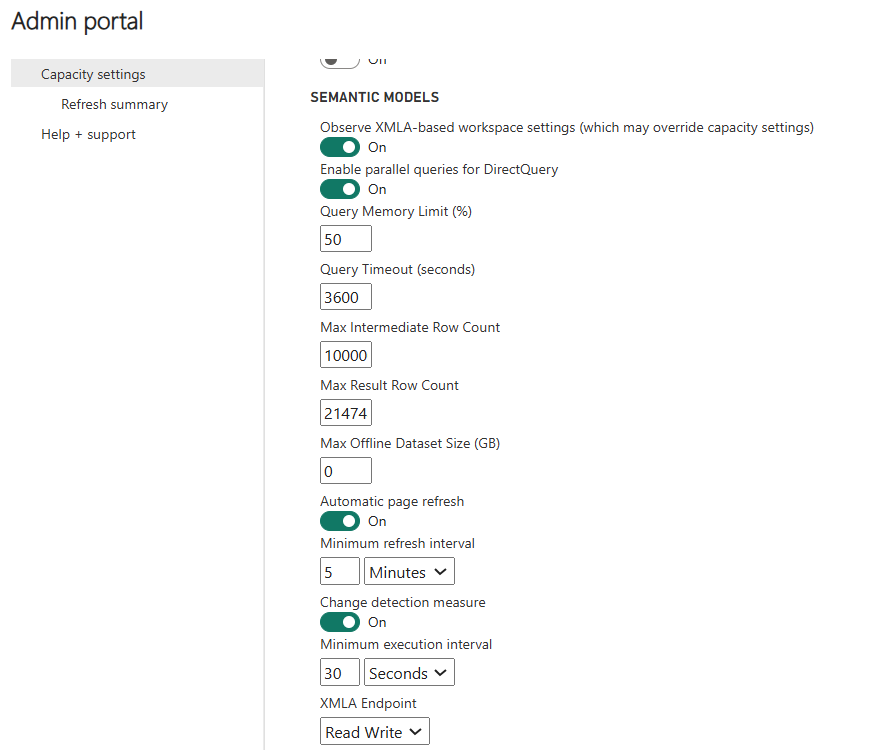Open Refresh summary in the sidebar

(x=114, y=104)
